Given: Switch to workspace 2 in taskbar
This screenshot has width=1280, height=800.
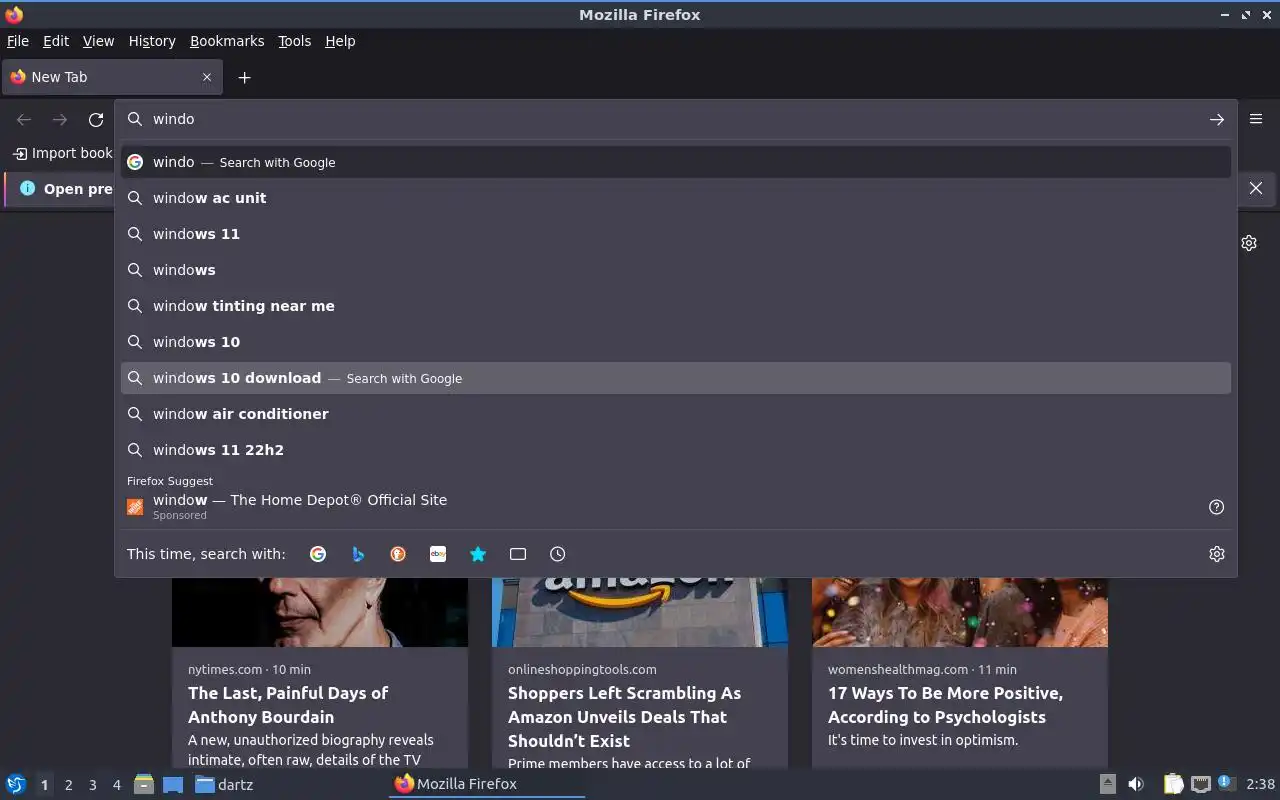Looking at the screenshot, I should [x=68, y=785].
